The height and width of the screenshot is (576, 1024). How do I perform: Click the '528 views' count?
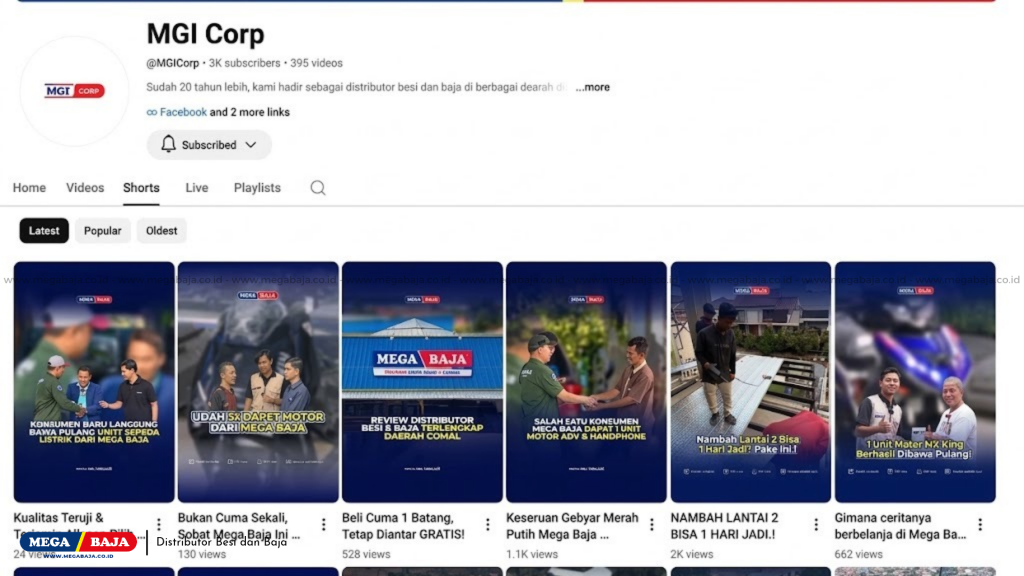[x=366, y=554]
